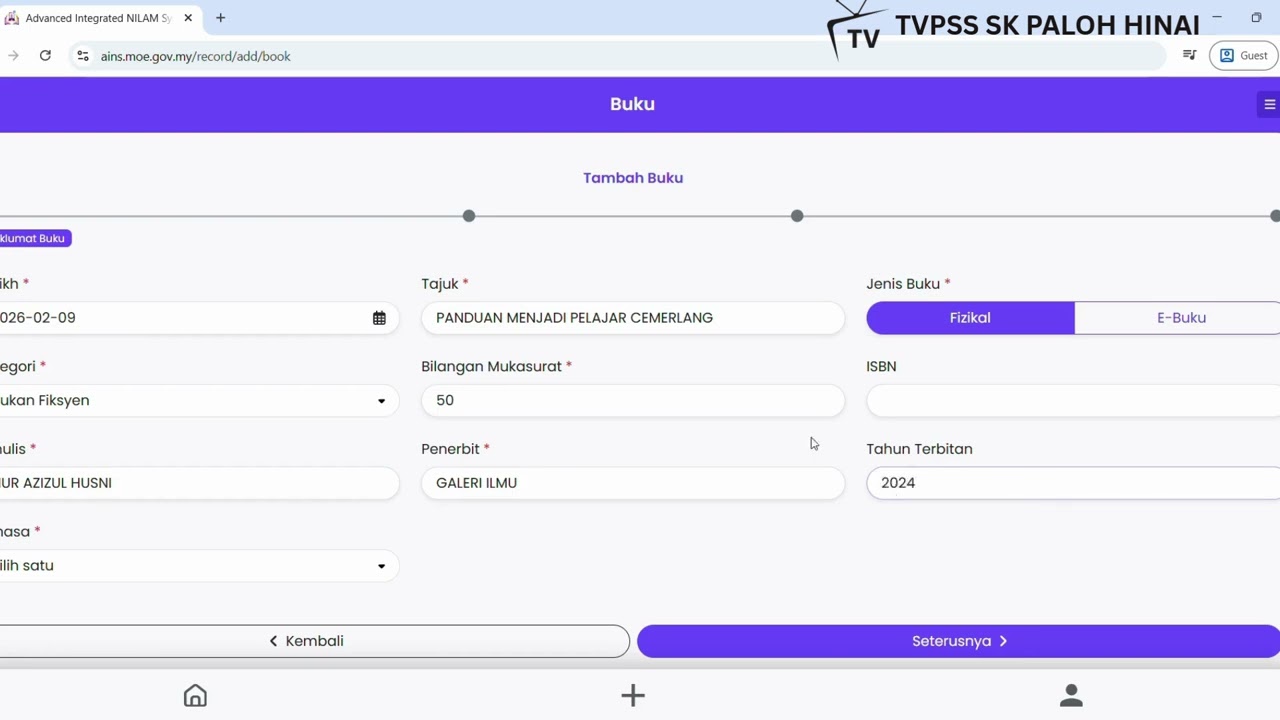Screen dimensions: 1280x720
Task: Click the second progress step dot
Action: pos(469,216)
